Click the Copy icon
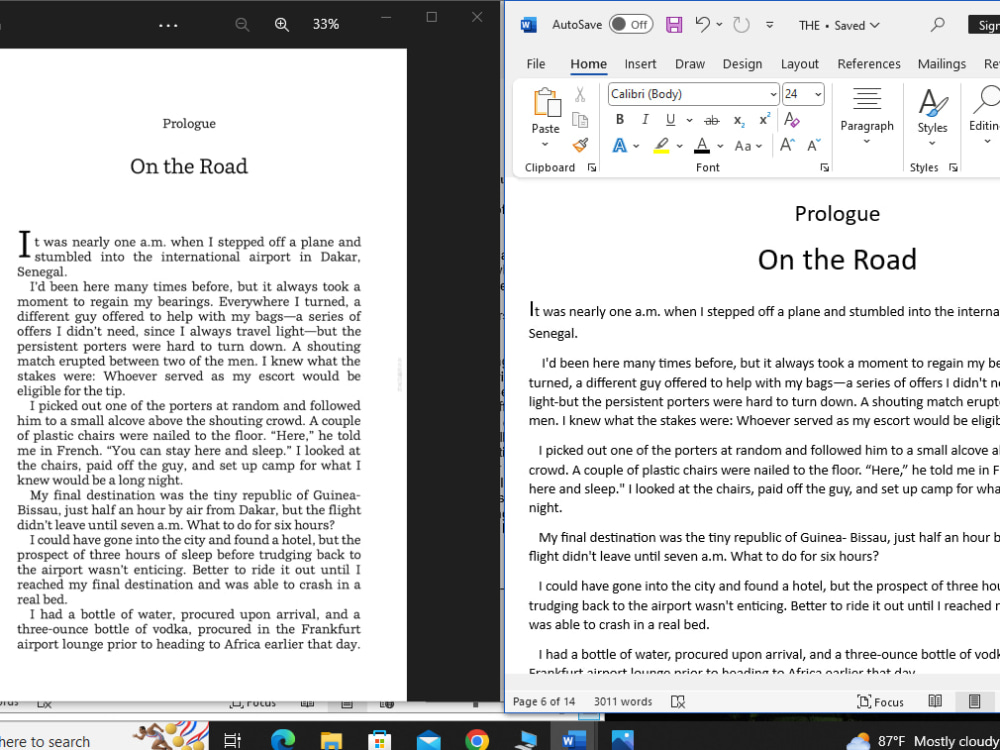Image resolution: width=1000 pixels, height=750 pixels. pyautogui.click(x=580, y=120)
